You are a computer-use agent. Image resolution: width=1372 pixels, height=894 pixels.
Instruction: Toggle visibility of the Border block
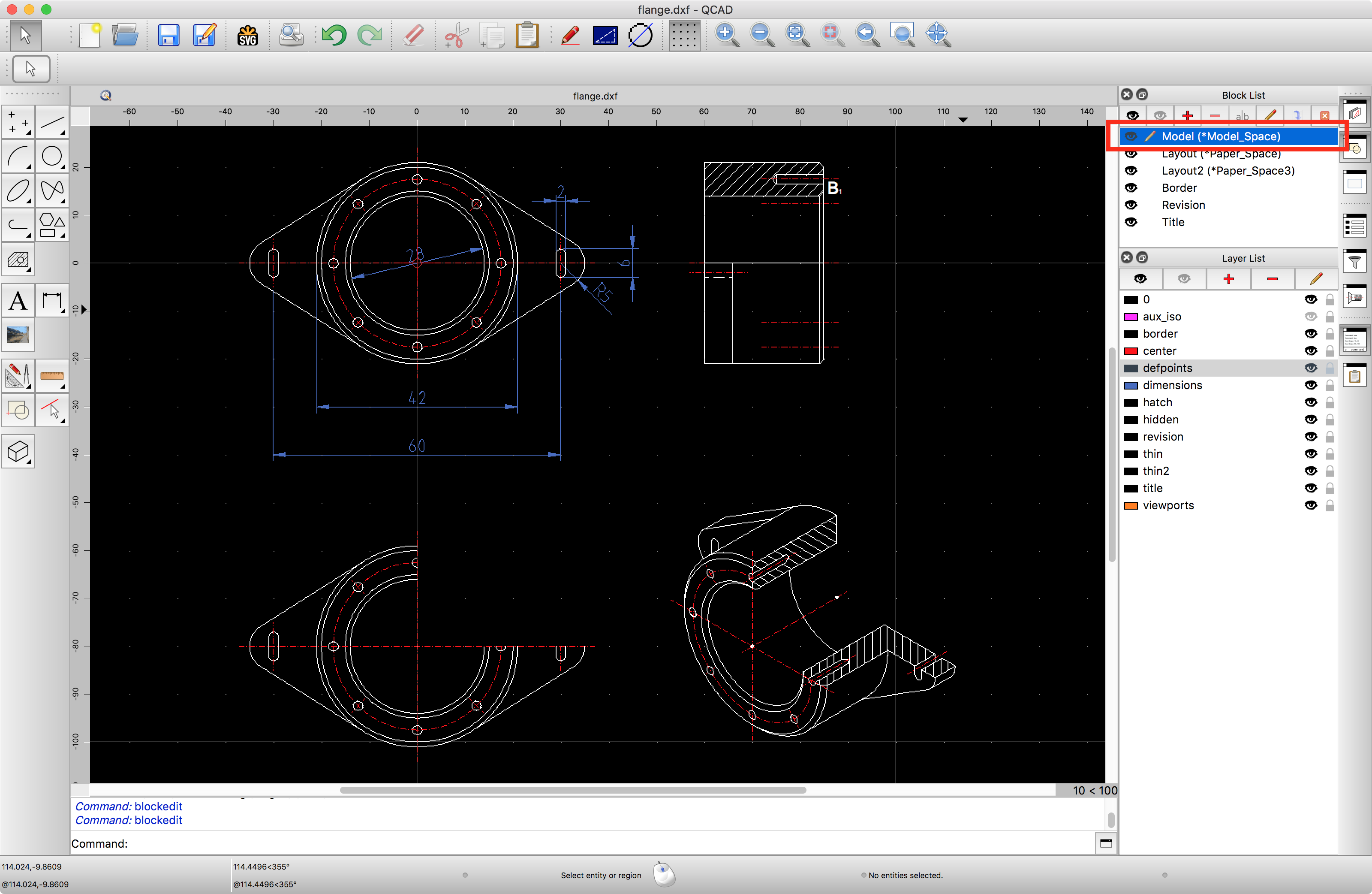[x=1131, y=187]
